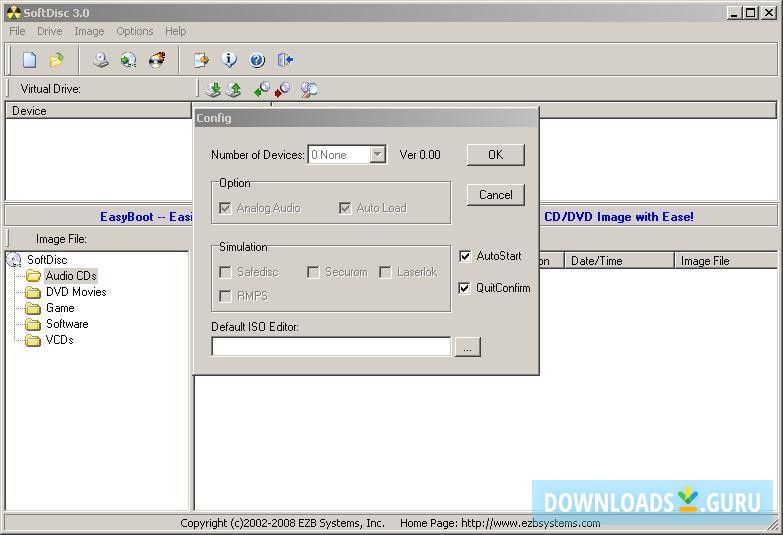Screen dimensions: 783x535
Task: Click the Audio CDs folder icon
Action: [33, 276]
